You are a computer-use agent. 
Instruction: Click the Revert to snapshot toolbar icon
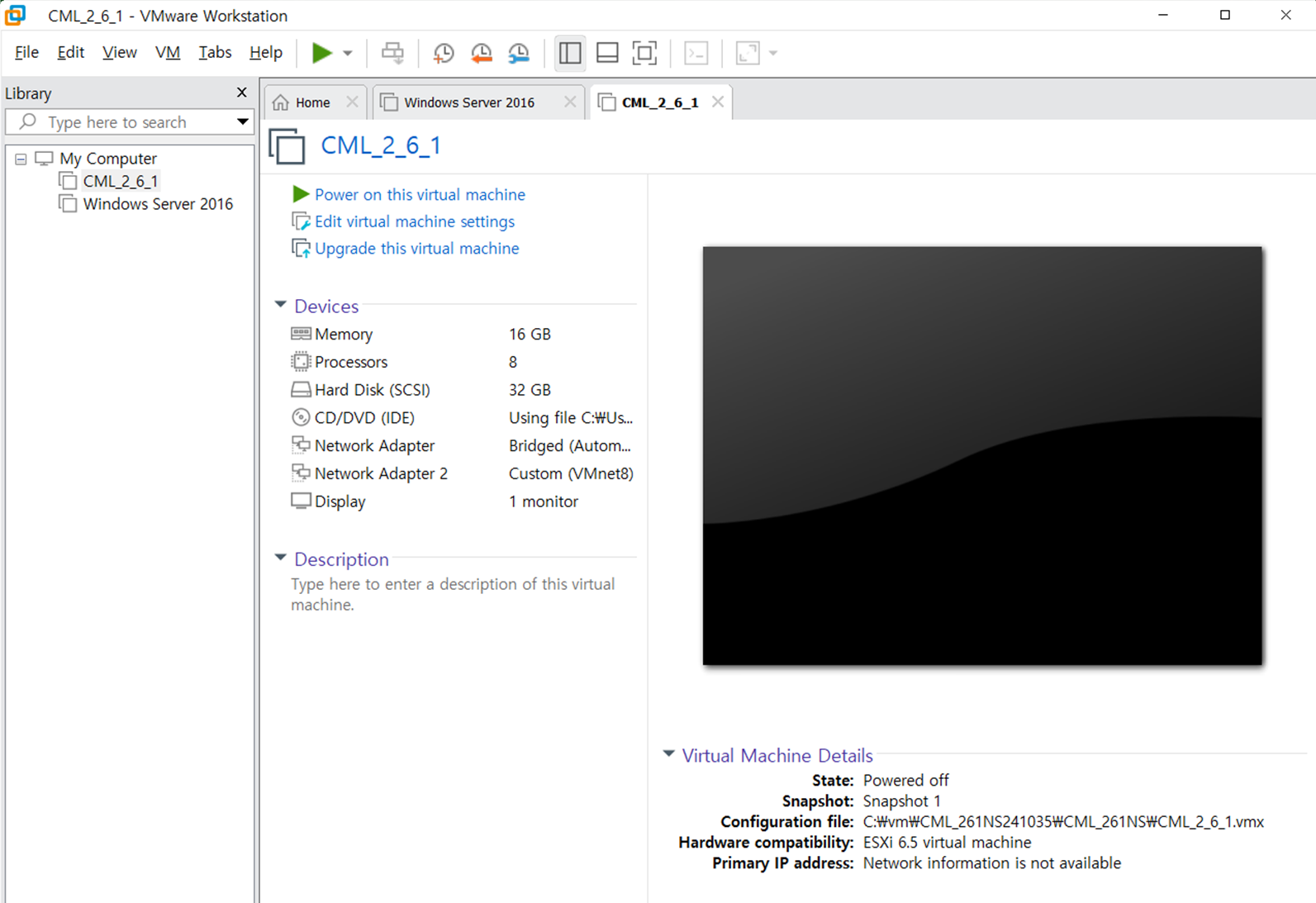(x=481, y=53)
